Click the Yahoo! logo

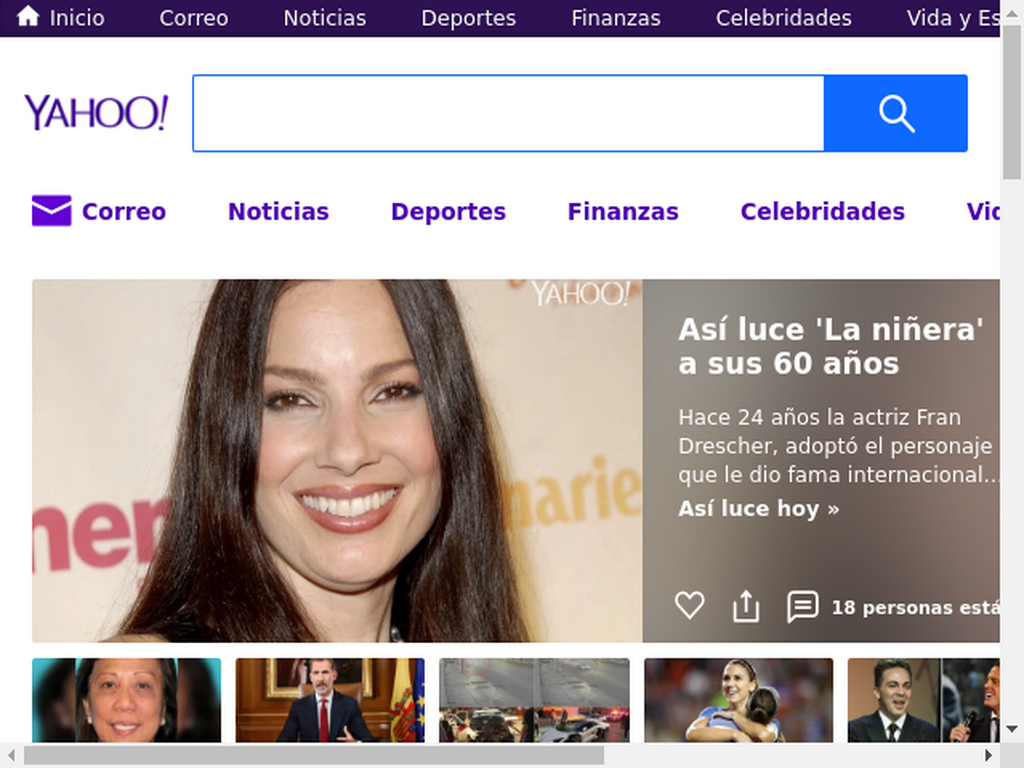[96, 112]
